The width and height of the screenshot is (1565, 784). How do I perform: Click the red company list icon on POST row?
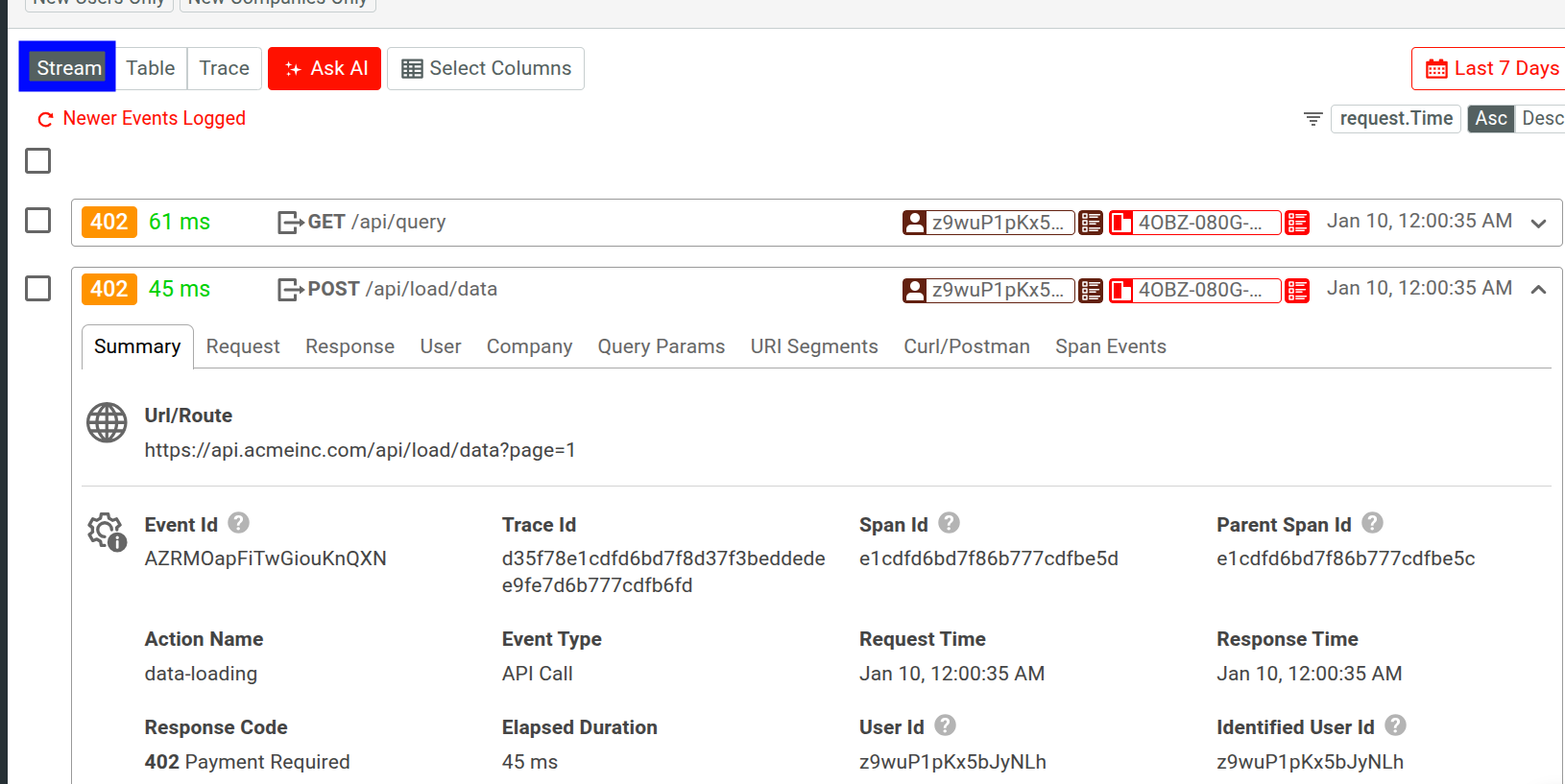[1297, 290]
